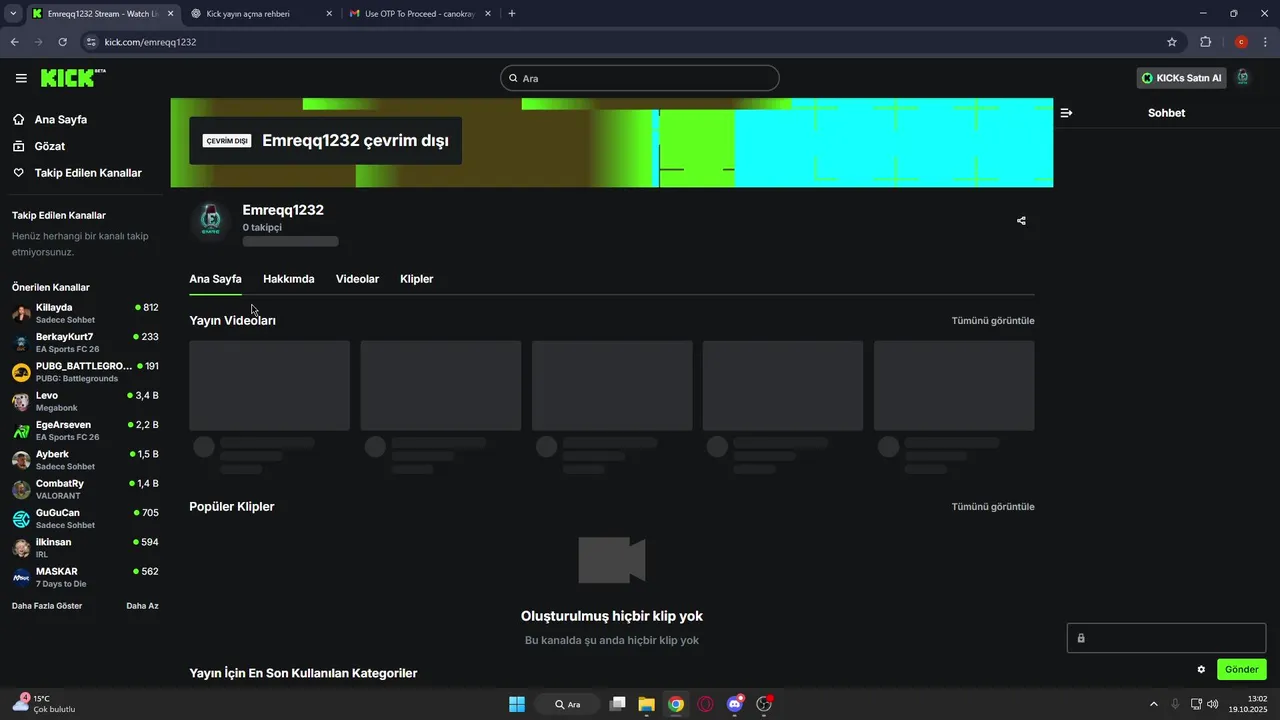Open Google Chrome from taskbar
This screenshot has height=720, width=1280.
coord(676,704)
